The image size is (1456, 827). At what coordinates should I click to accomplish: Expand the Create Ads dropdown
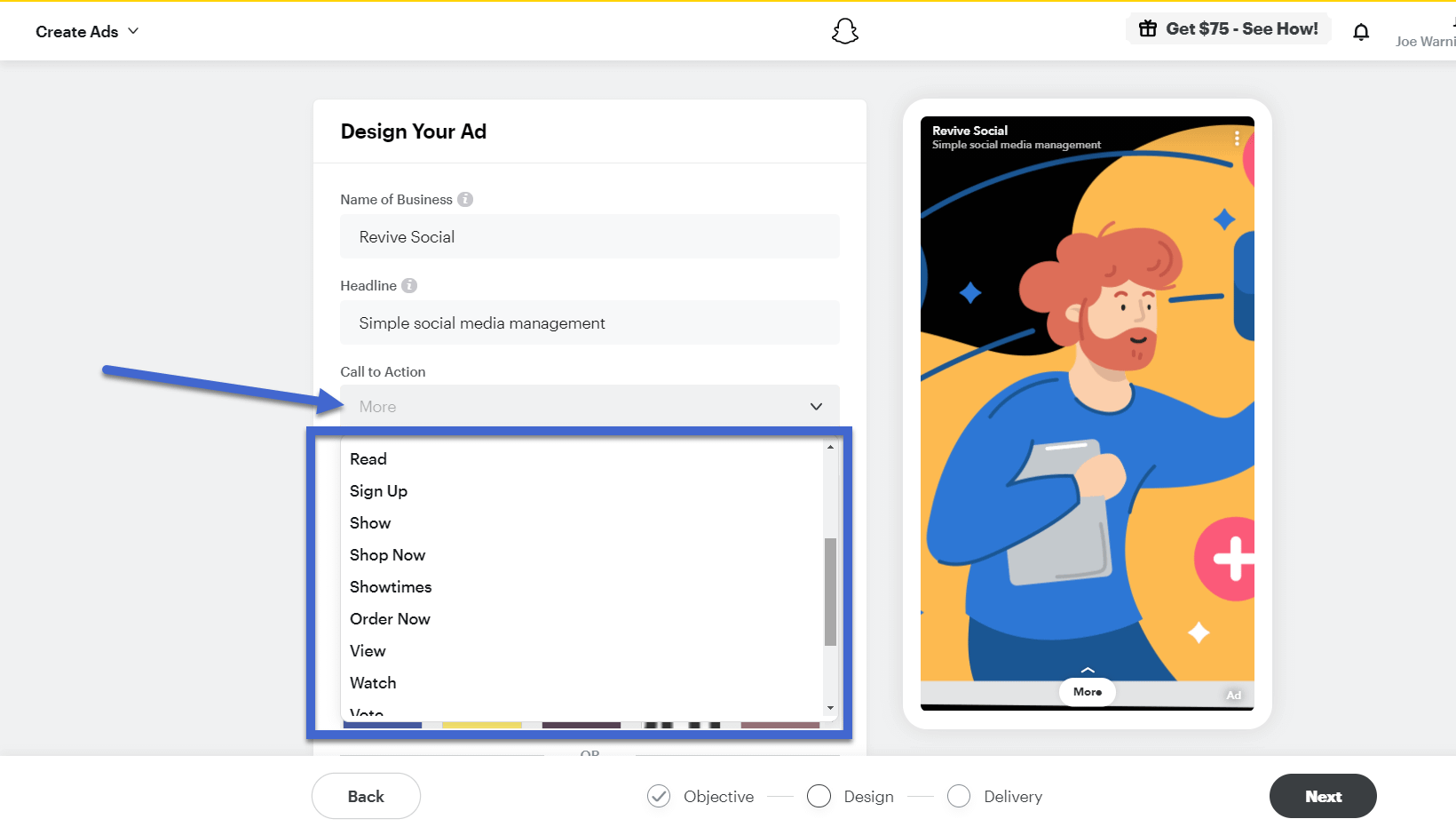[87, 31]
